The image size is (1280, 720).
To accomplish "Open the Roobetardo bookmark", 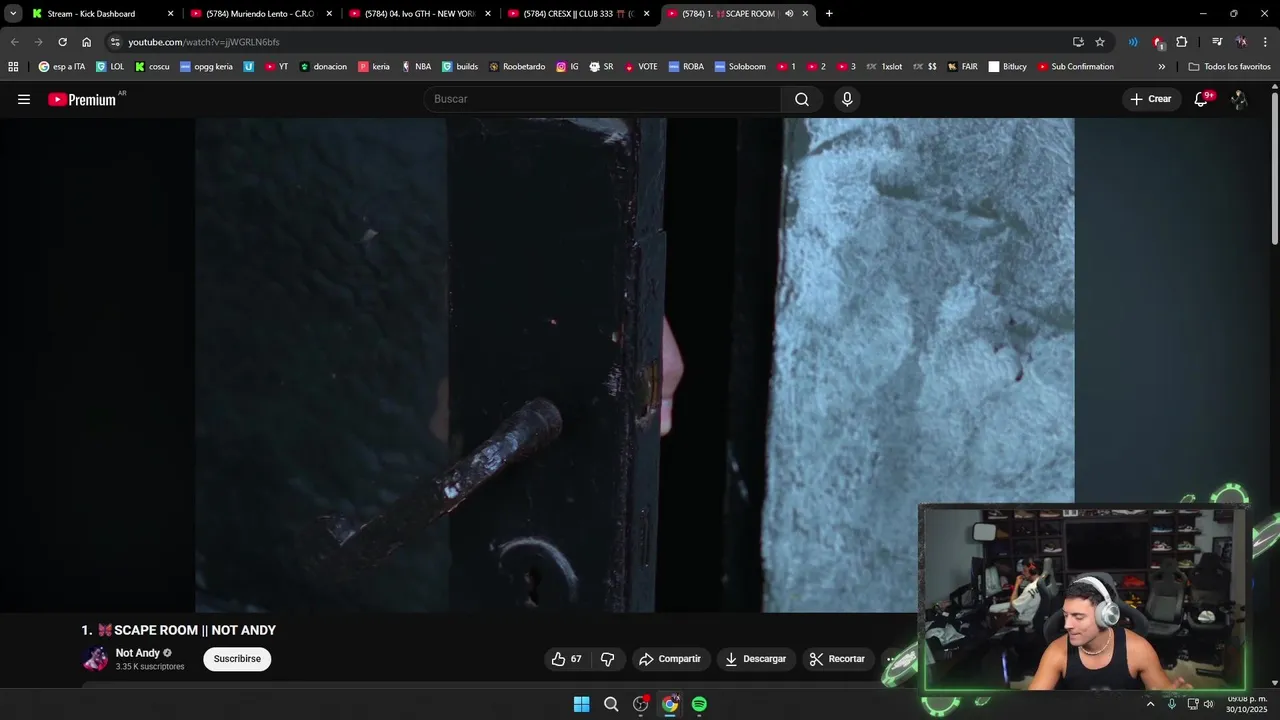I will tap(517, 67).
